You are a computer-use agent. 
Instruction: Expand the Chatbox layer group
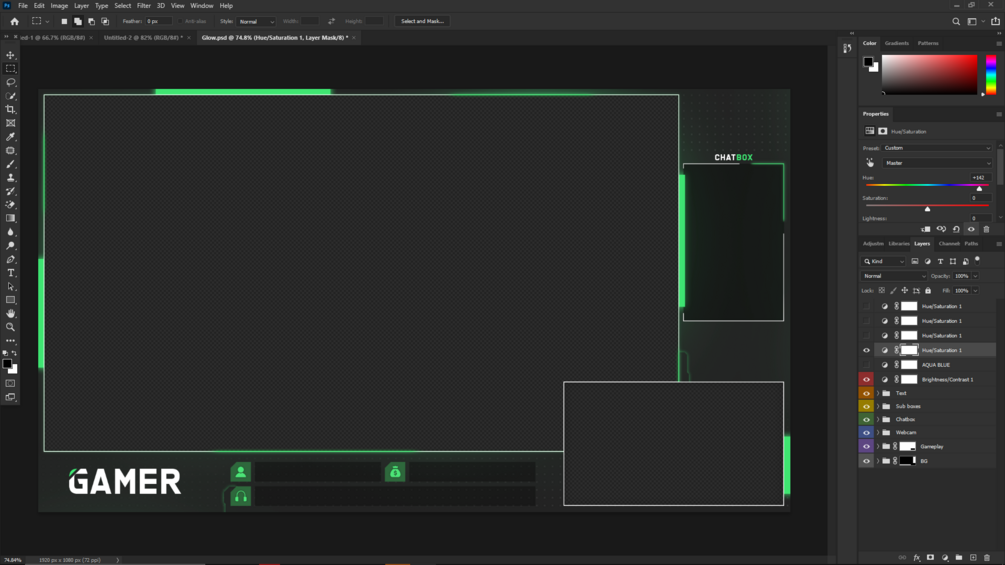878,420
